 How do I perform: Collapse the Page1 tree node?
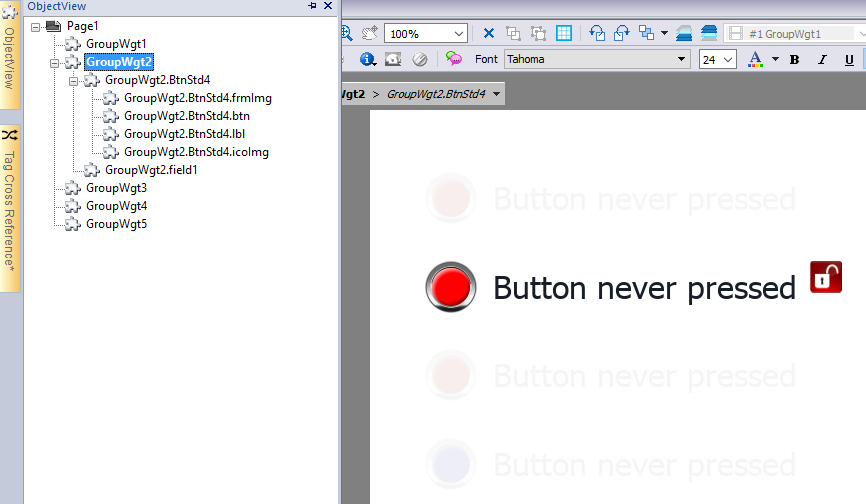tap(36, 26)
